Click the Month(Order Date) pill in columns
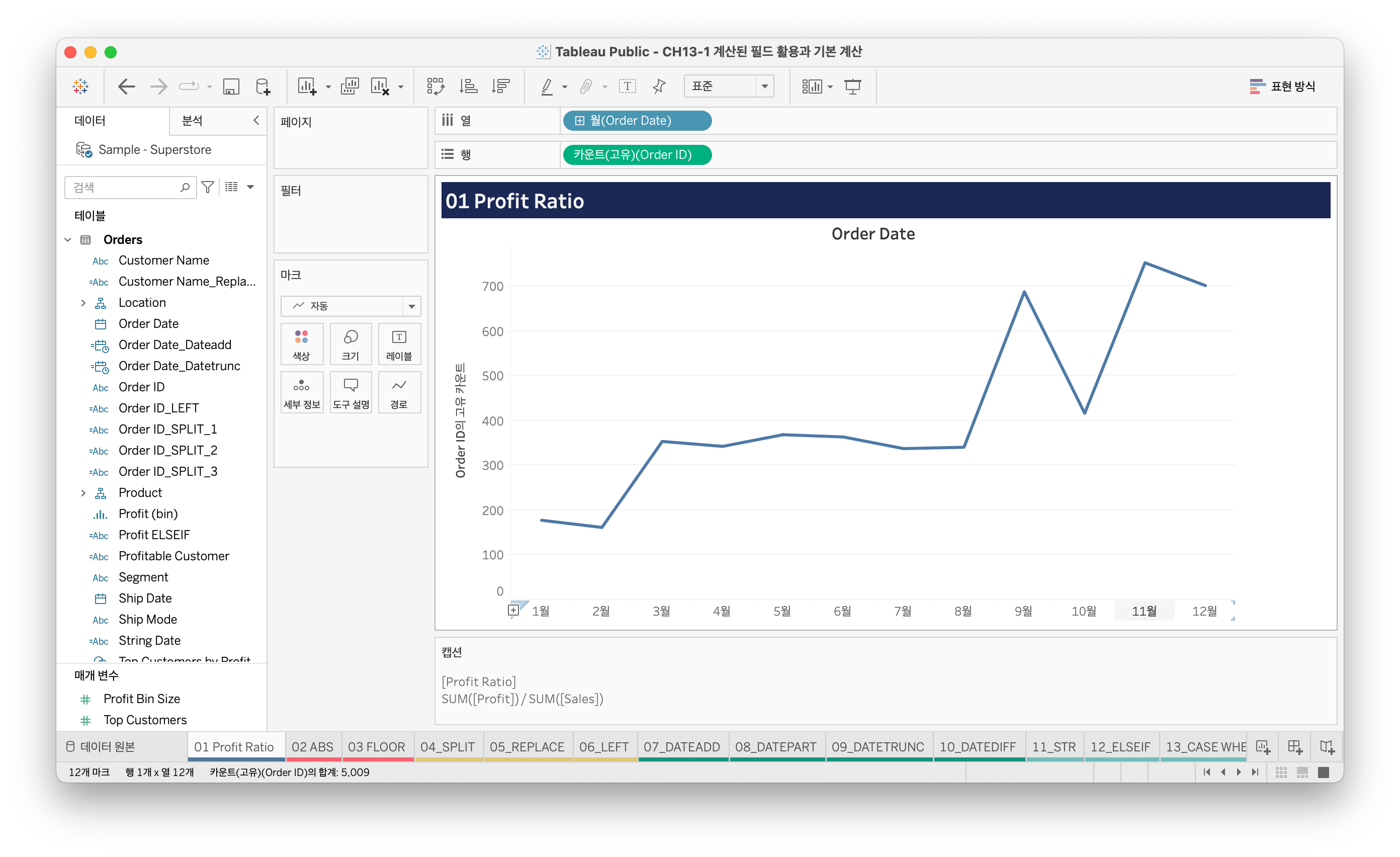 [x=636, y=121]
